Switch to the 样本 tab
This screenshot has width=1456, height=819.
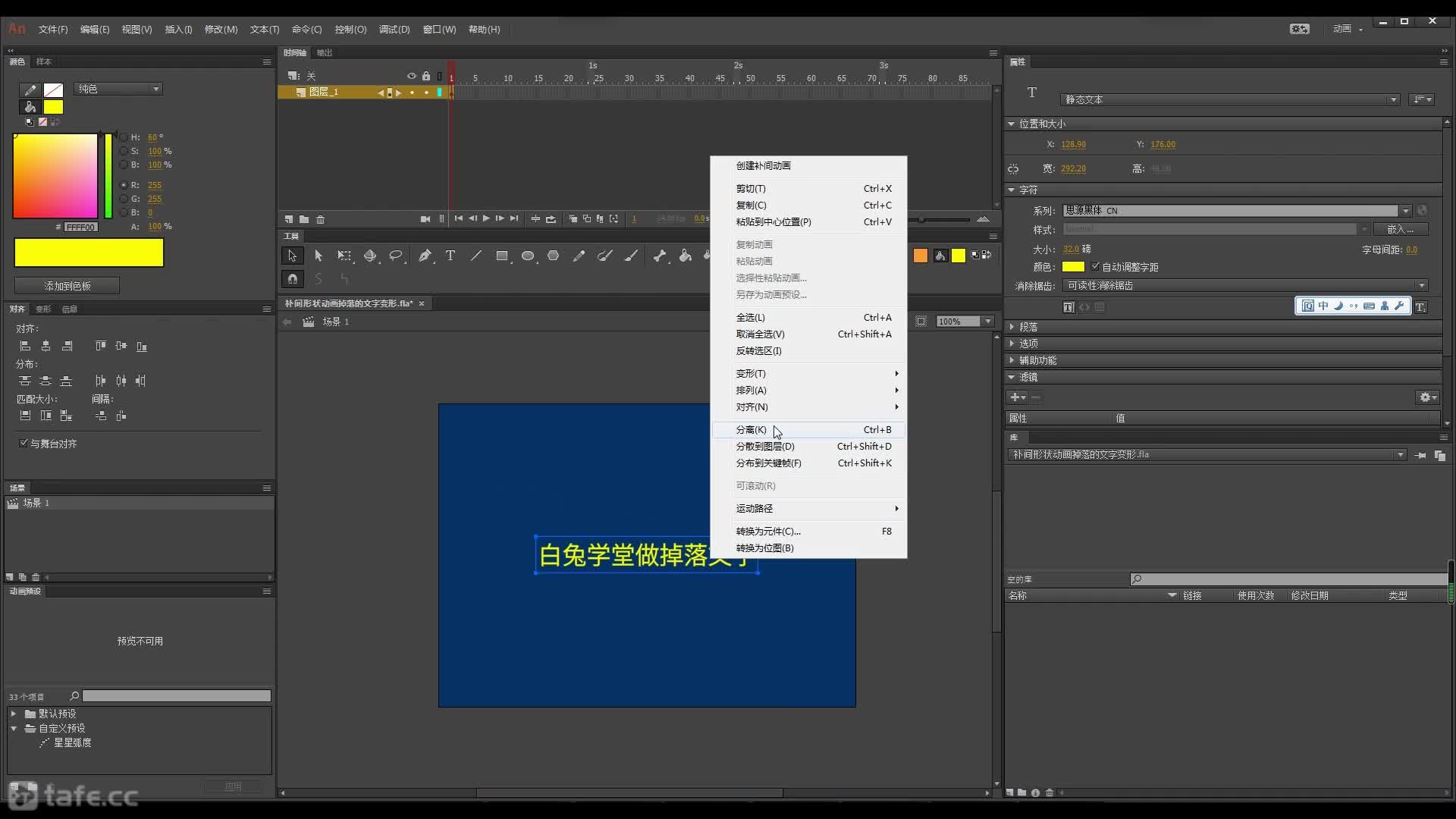(x=44, y=62)
